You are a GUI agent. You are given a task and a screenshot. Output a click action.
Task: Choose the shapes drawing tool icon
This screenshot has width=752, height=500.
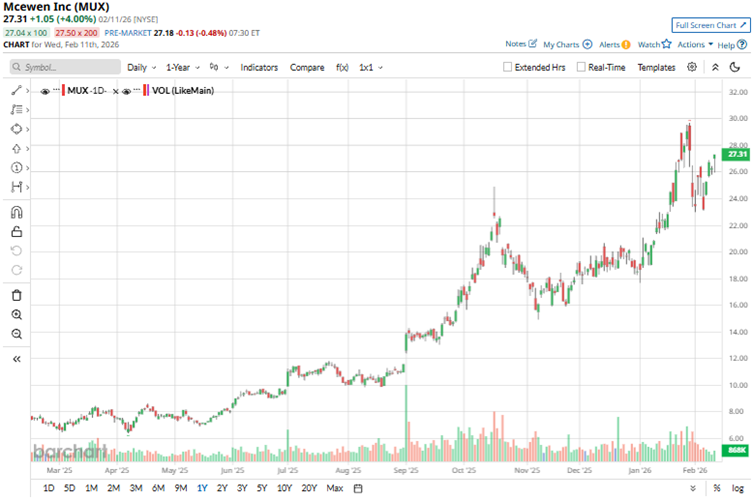pos(16,129)
